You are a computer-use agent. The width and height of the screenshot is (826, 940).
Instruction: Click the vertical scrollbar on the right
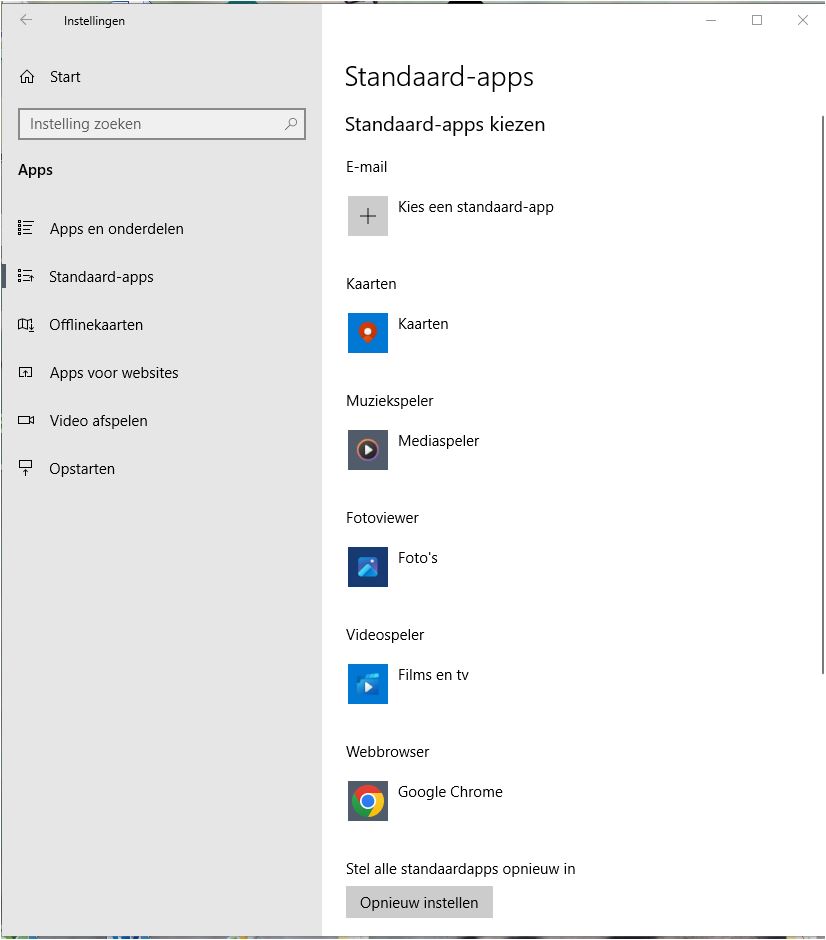pos(820,400)
